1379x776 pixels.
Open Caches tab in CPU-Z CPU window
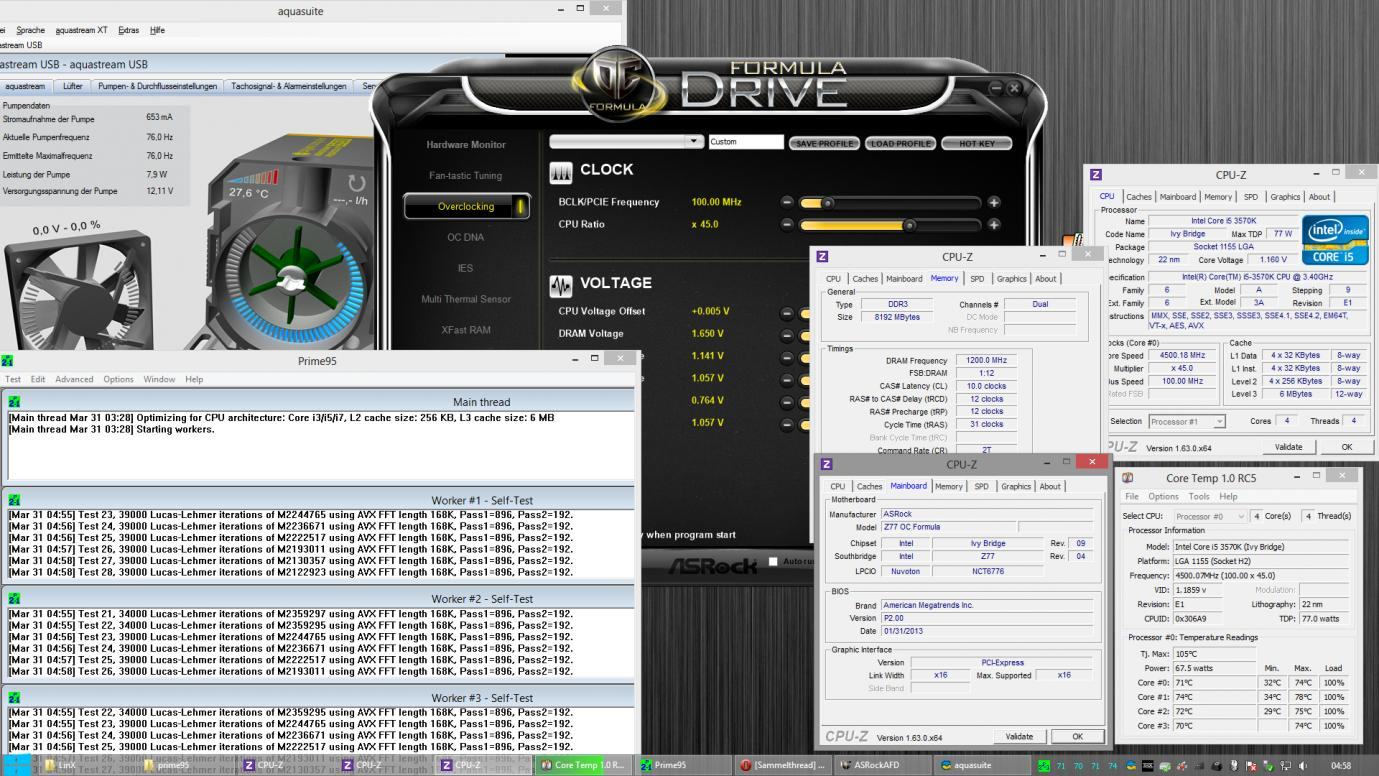[x=1138, y=197]
